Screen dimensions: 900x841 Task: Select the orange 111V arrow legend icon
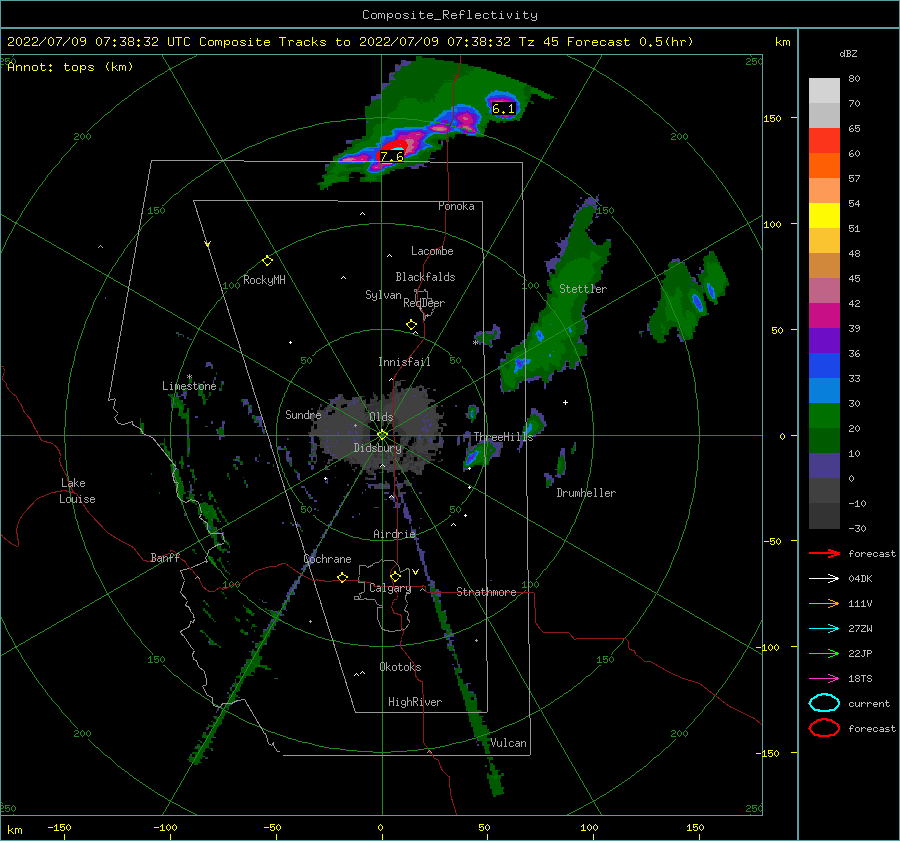pyautogui.click(x=824, y=603)
